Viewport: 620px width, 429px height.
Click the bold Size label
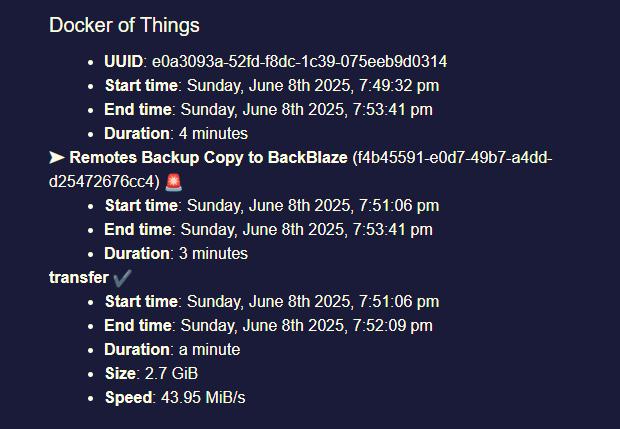coord(120,374)
